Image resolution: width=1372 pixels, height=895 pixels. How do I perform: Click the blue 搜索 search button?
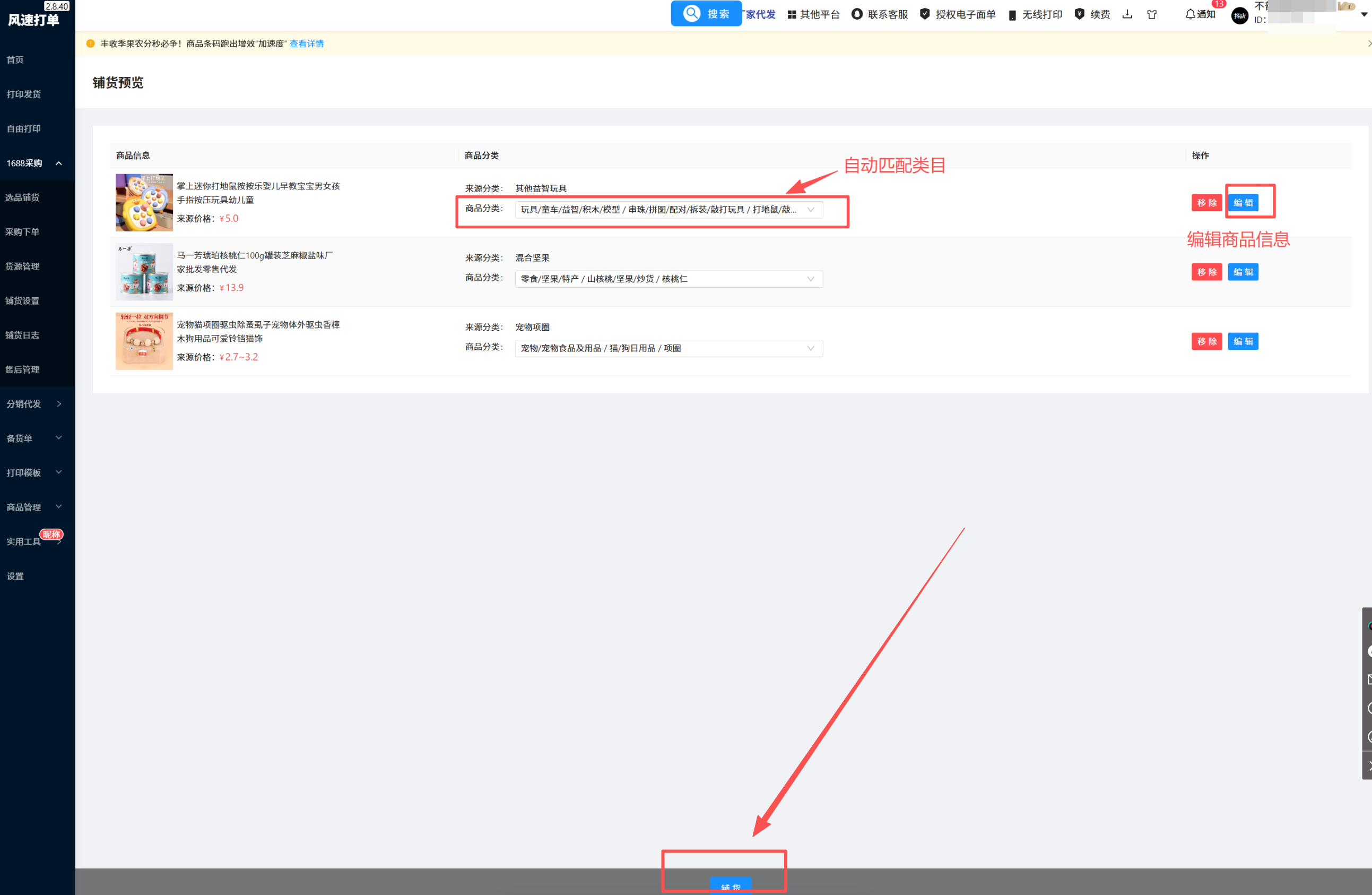[706, 14]
